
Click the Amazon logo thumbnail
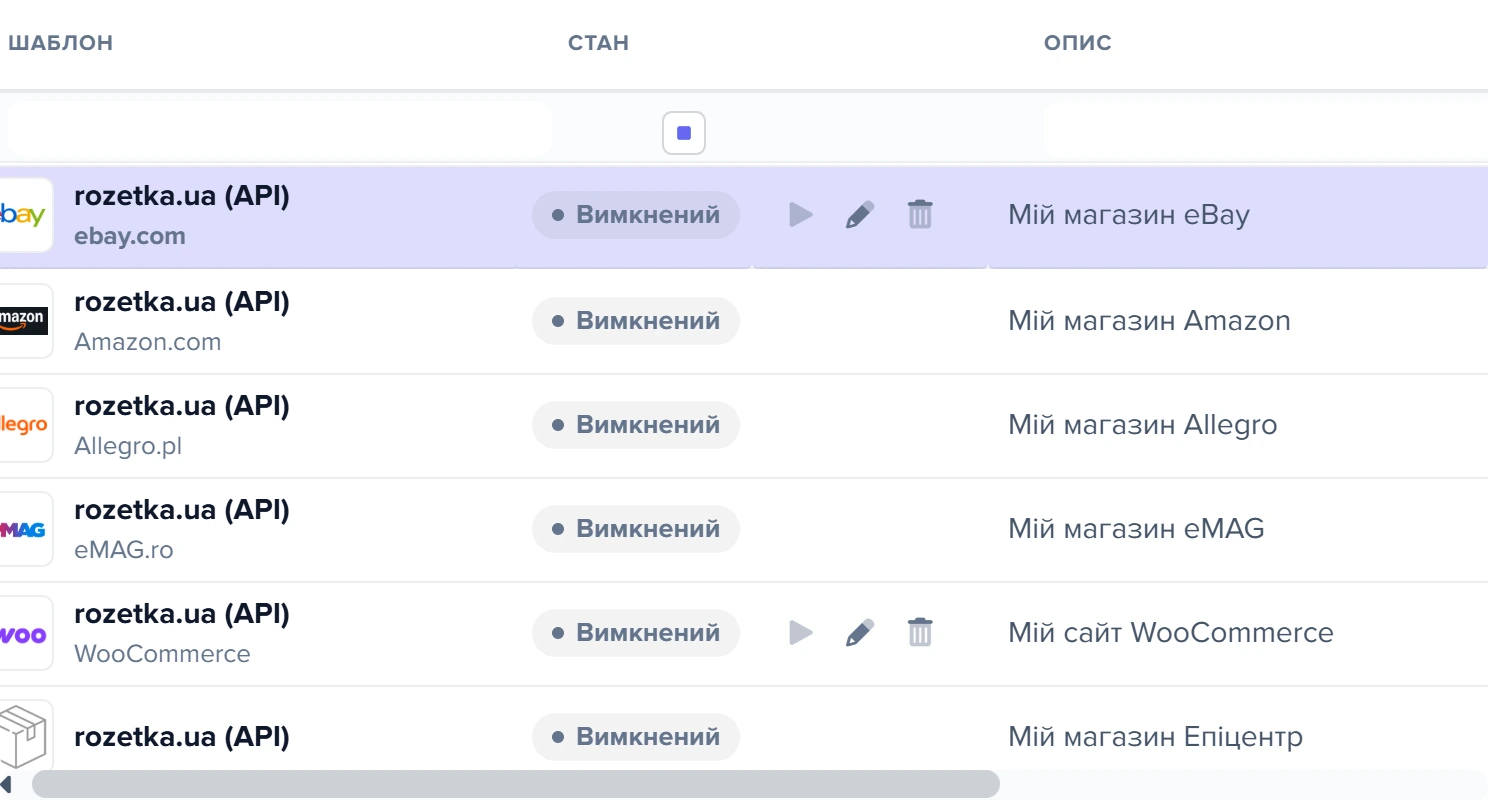pyautogui.click(x=25, y=321)
